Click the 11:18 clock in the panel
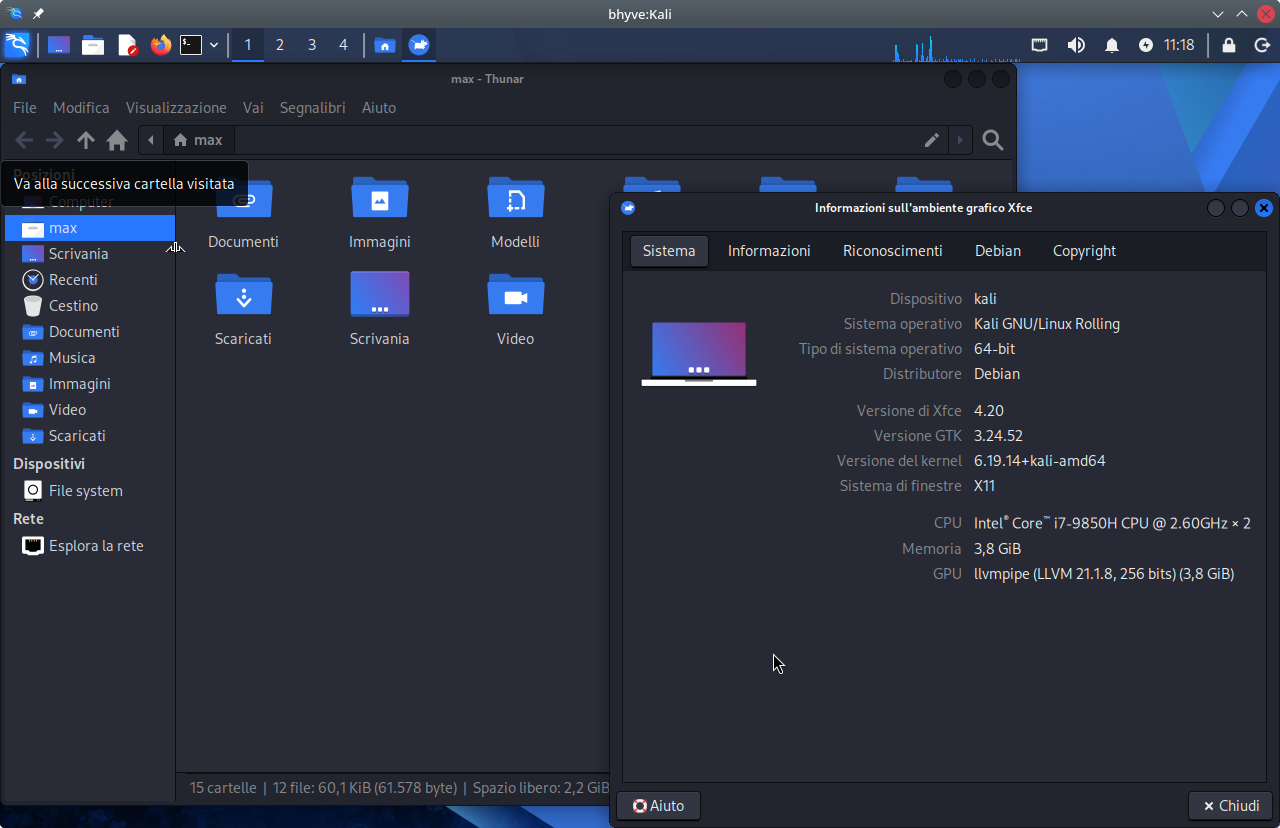This screenshot has width=1280, height=828. (1179, 45)
